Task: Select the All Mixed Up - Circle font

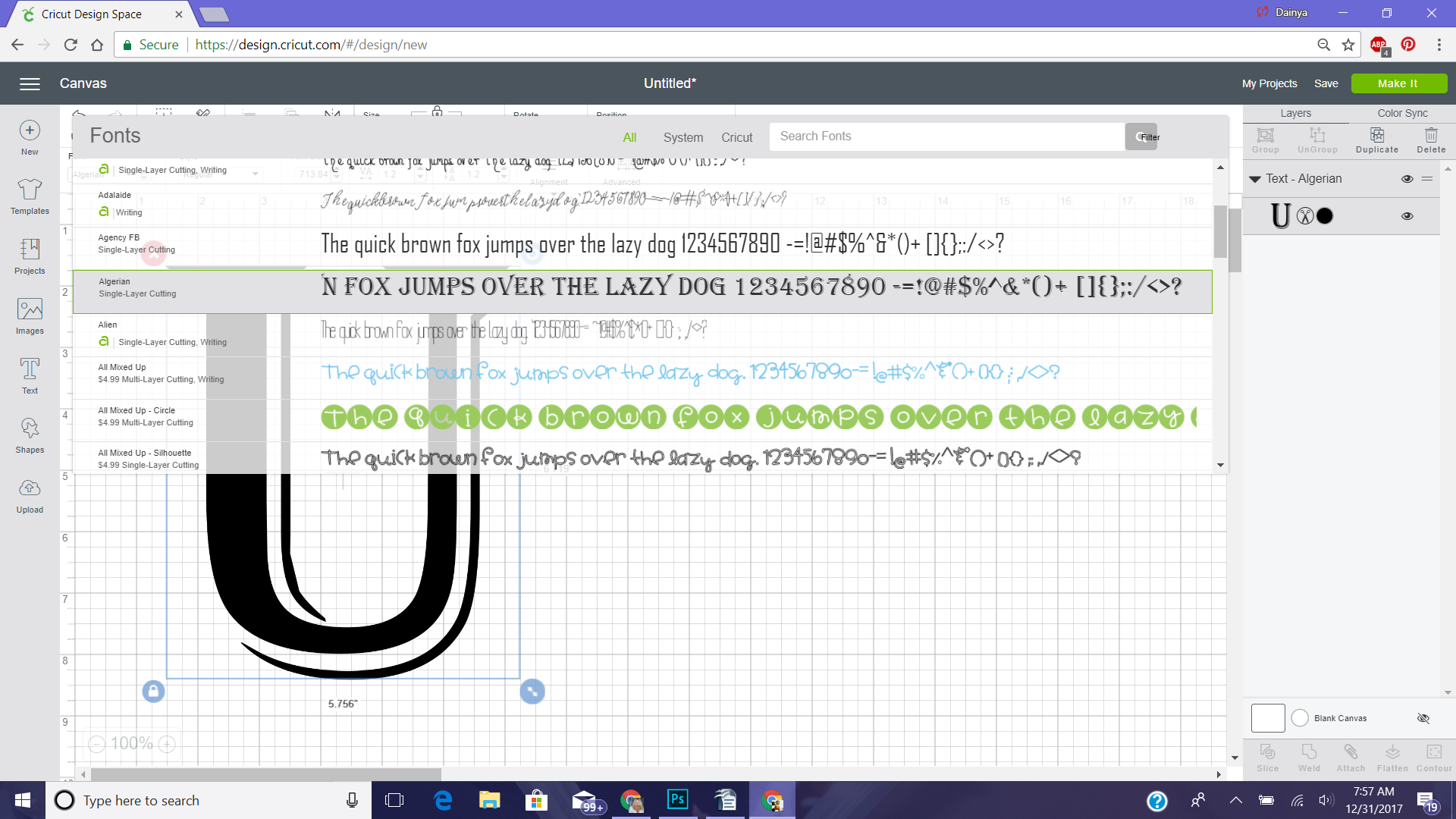Action: click(x=642, y=420)
